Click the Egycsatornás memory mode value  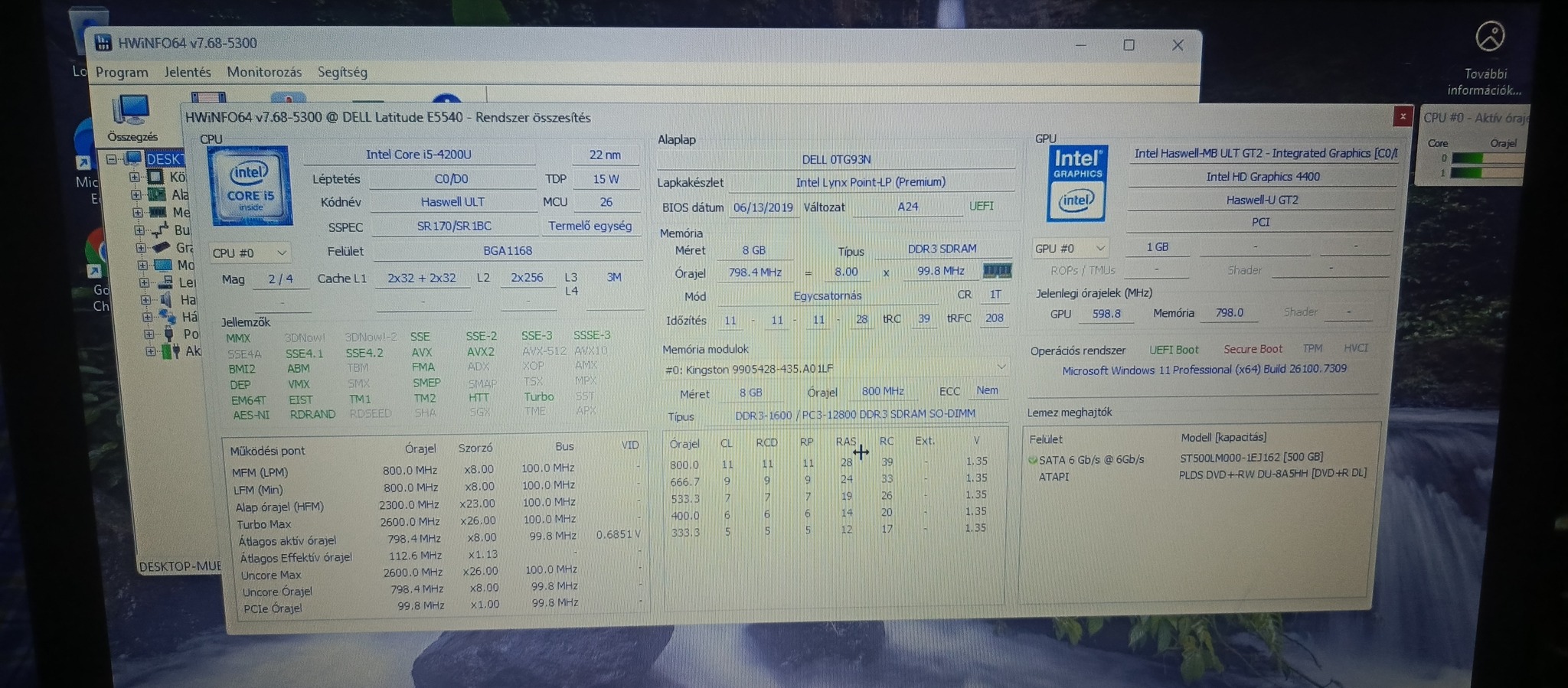[x=827, y=295]
